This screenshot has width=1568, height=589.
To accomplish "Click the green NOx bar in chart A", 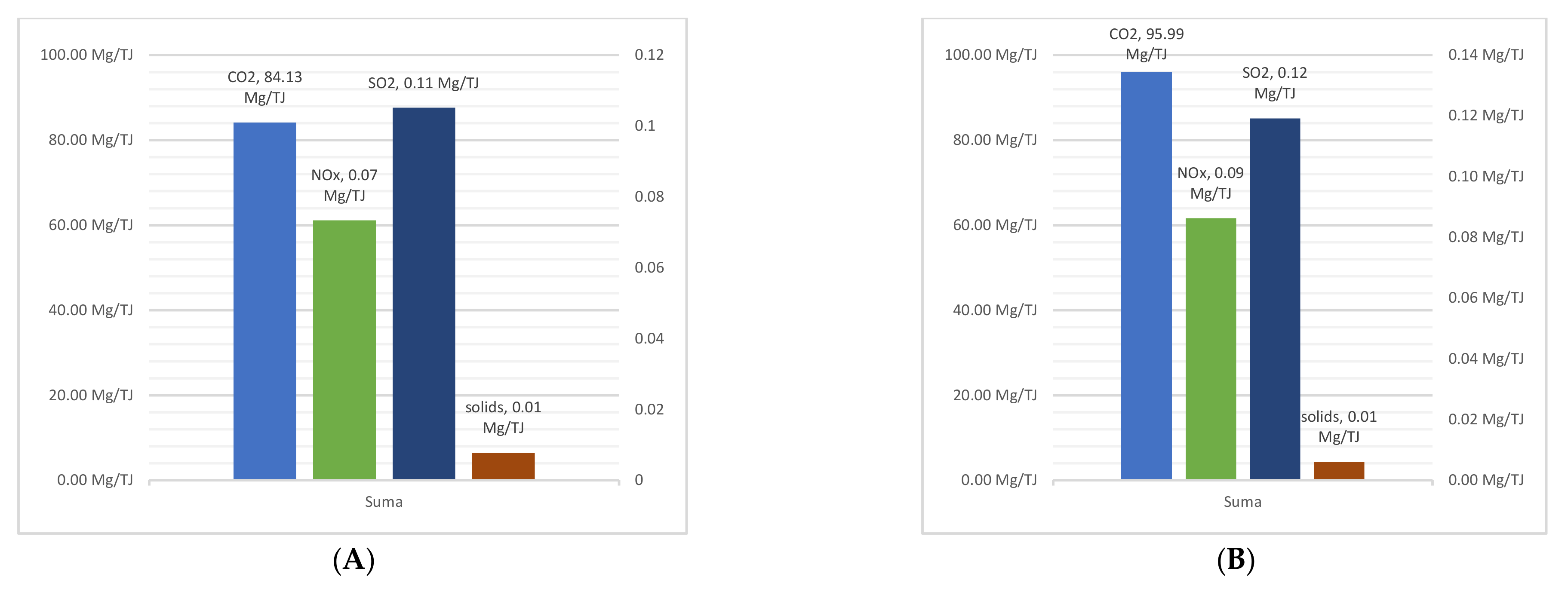I will 344,349.
